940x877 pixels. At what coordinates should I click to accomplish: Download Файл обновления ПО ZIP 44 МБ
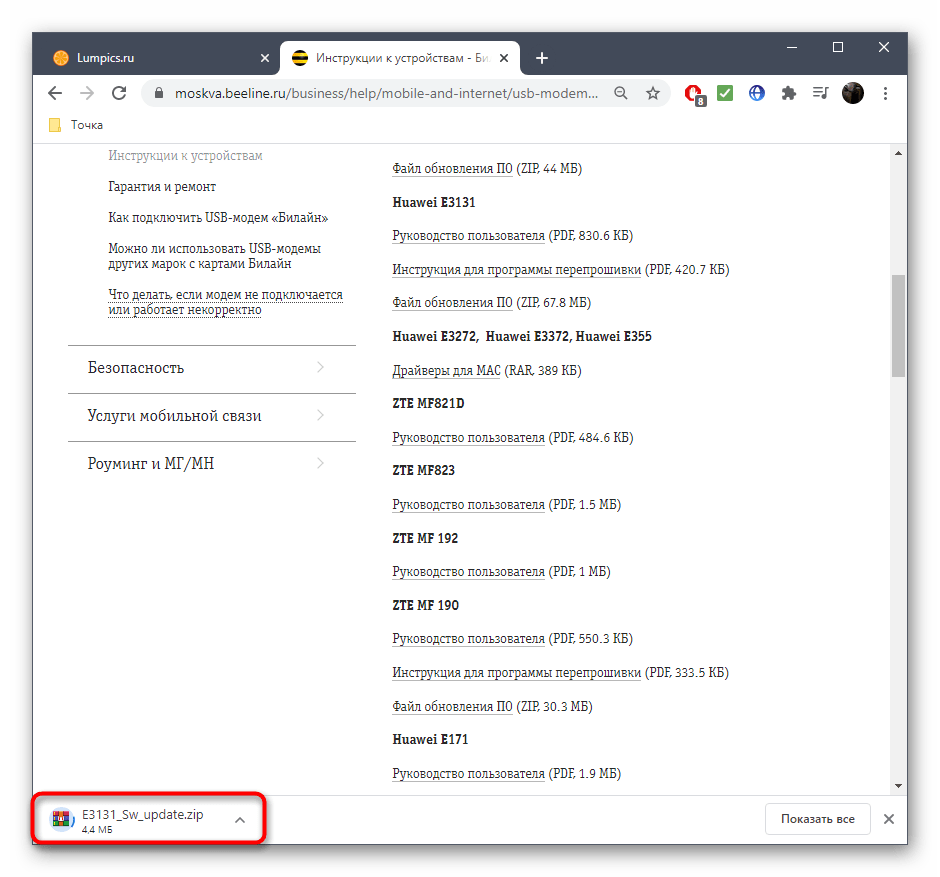pos(452,168)
